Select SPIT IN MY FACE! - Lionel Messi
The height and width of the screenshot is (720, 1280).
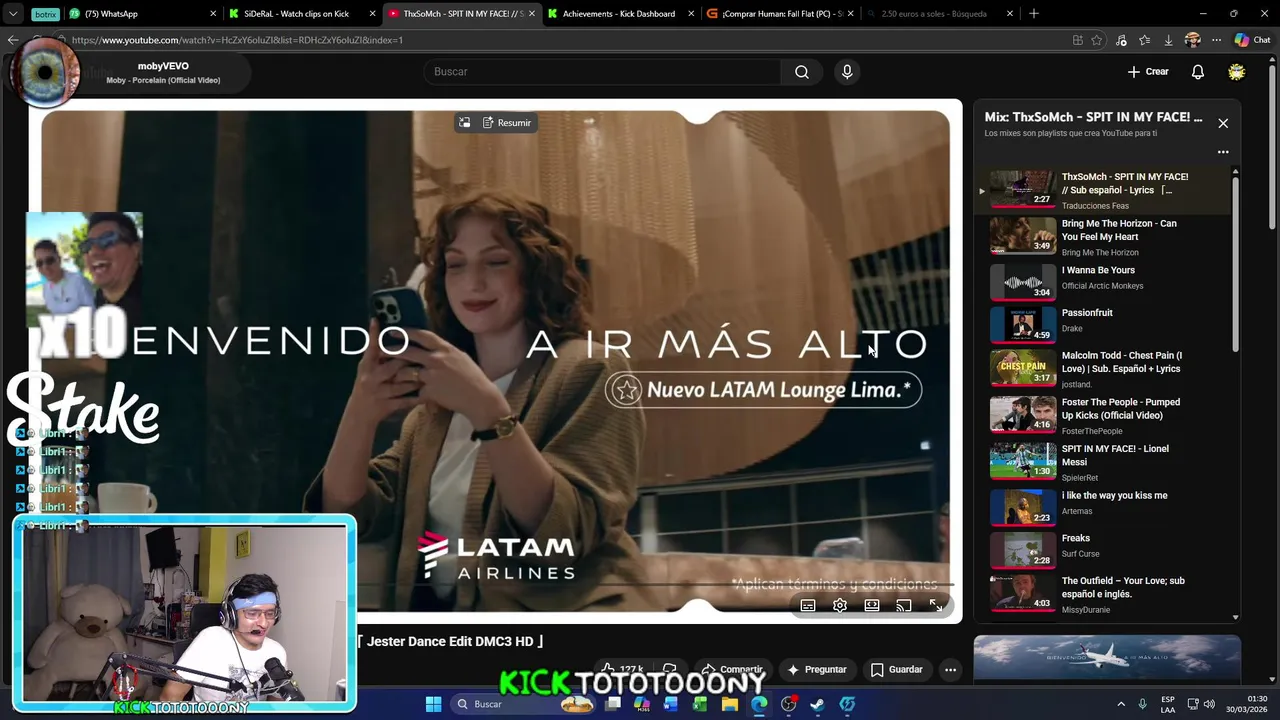pos(1102,461)
